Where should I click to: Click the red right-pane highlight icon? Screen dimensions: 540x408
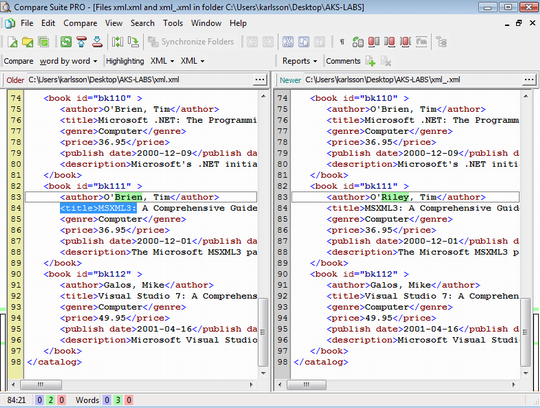pos(390,42)
